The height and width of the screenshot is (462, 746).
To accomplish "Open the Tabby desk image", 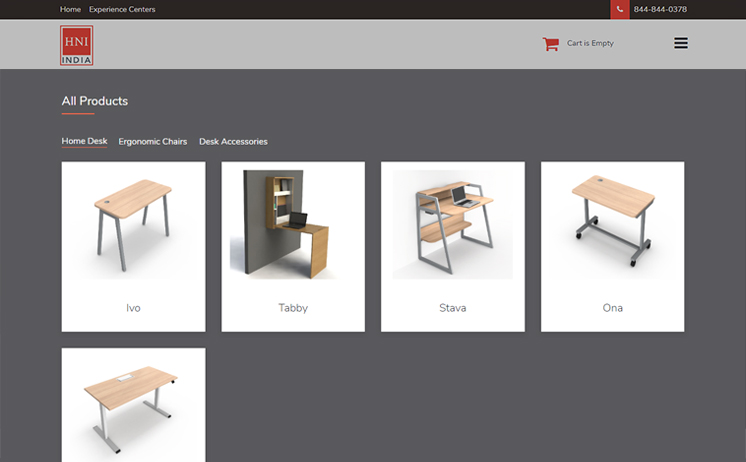I will [x=293, y=225].
